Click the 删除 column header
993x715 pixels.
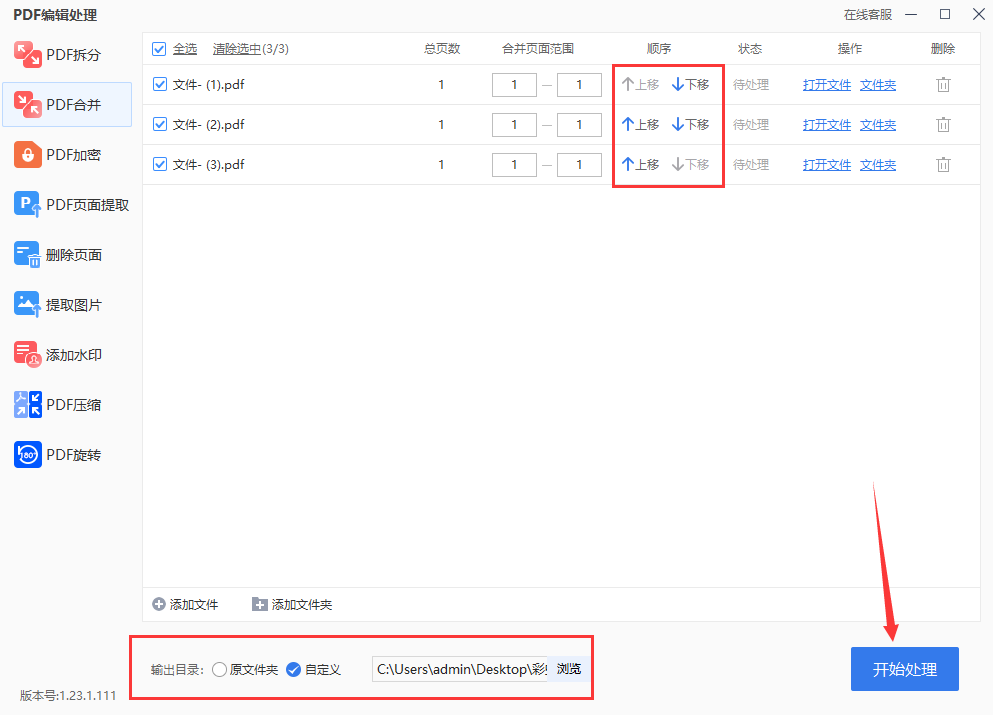pyautogui.click(x=943, y=49)
